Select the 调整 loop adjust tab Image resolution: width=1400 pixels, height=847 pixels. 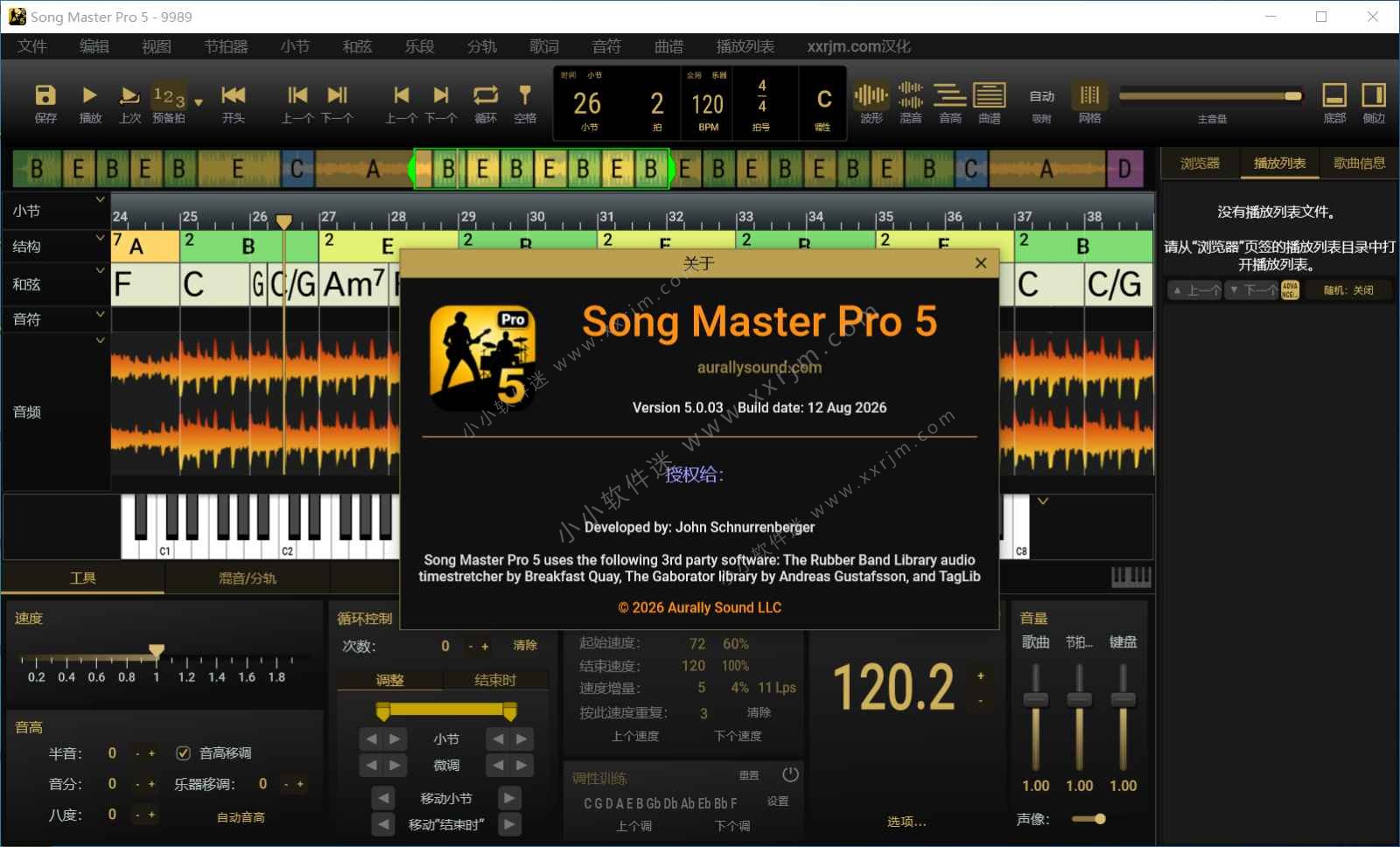pos(390,680)
